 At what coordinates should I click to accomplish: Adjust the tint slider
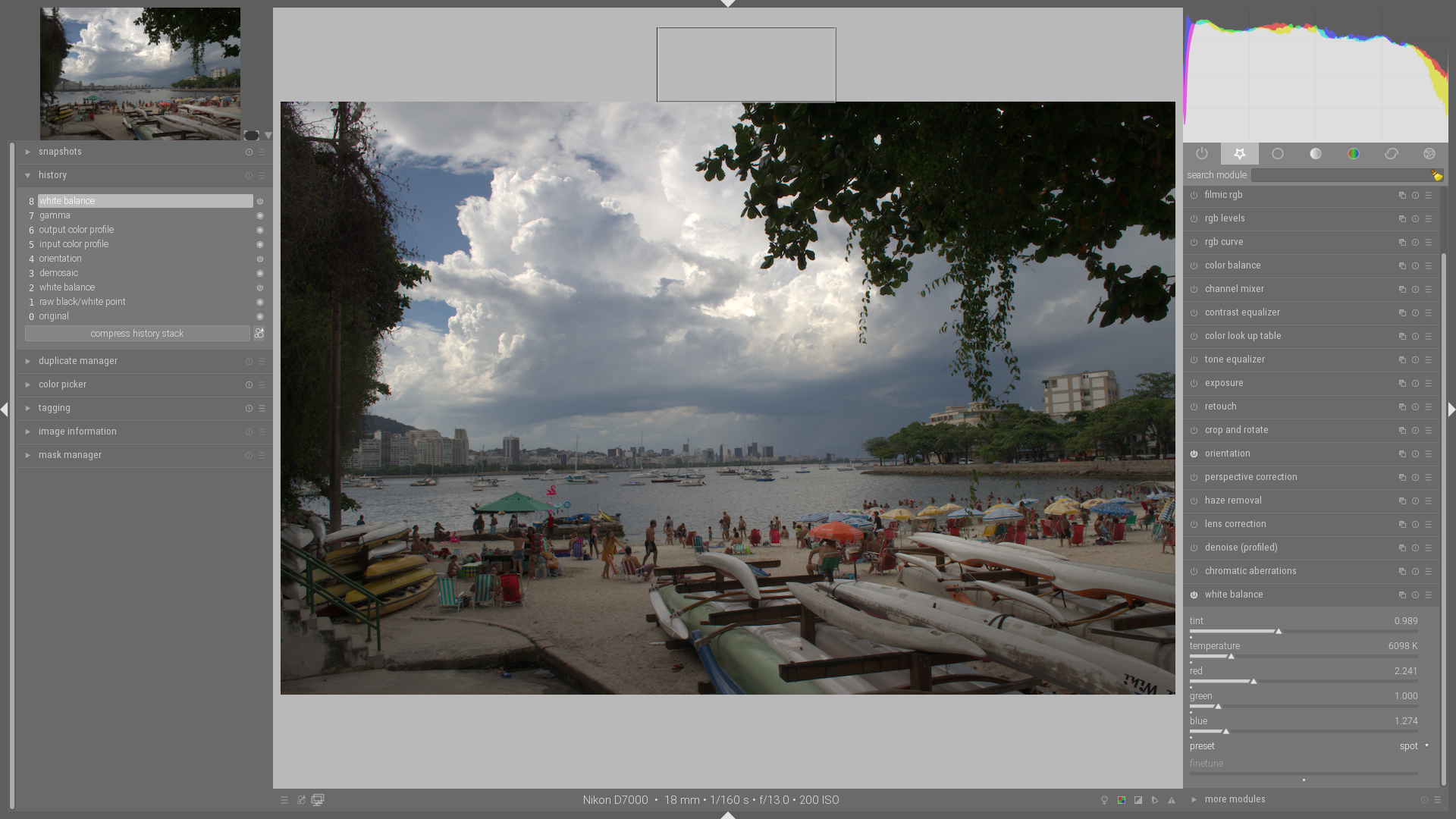pyautogui.click(x=1304, y=631)
